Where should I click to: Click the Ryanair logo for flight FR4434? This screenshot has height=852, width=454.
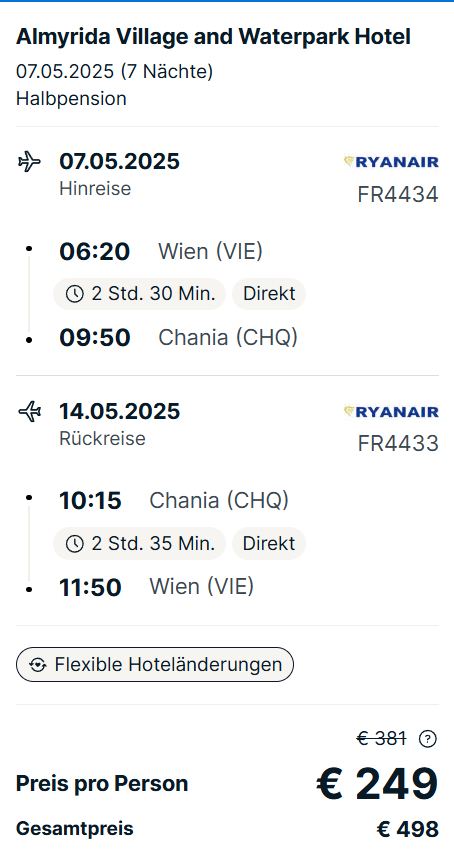click(x=391, y=162)
